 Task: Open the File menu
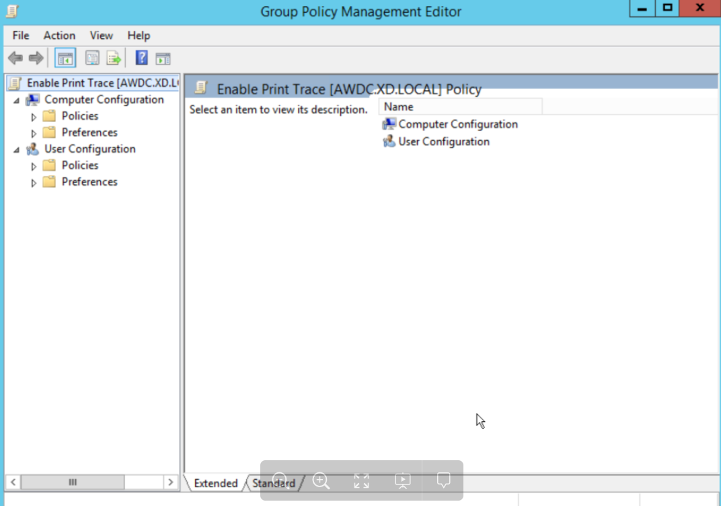(x=21, y=35)
